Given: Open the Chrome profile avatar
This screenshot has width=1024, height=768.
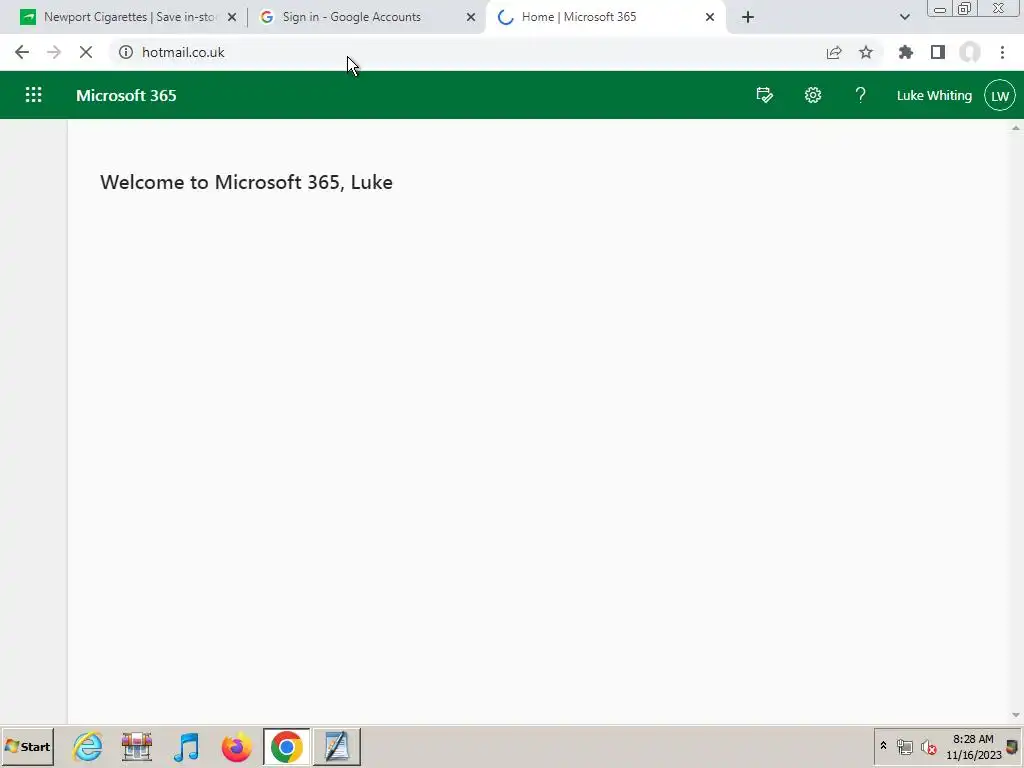Looking at the screenshot, I should coord(970,52).
